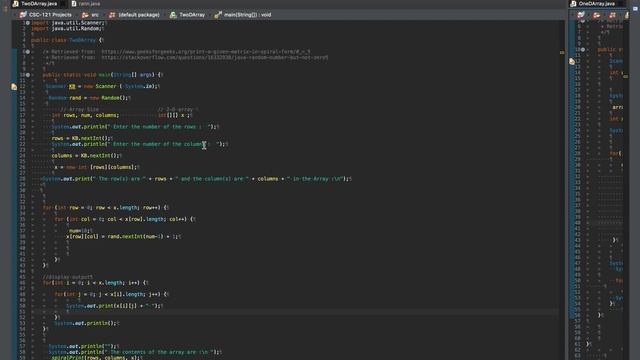Activate the OneDArray.java editor tab
The width and height of the screenshot is (640, 360).
click(x=596, y=4)
